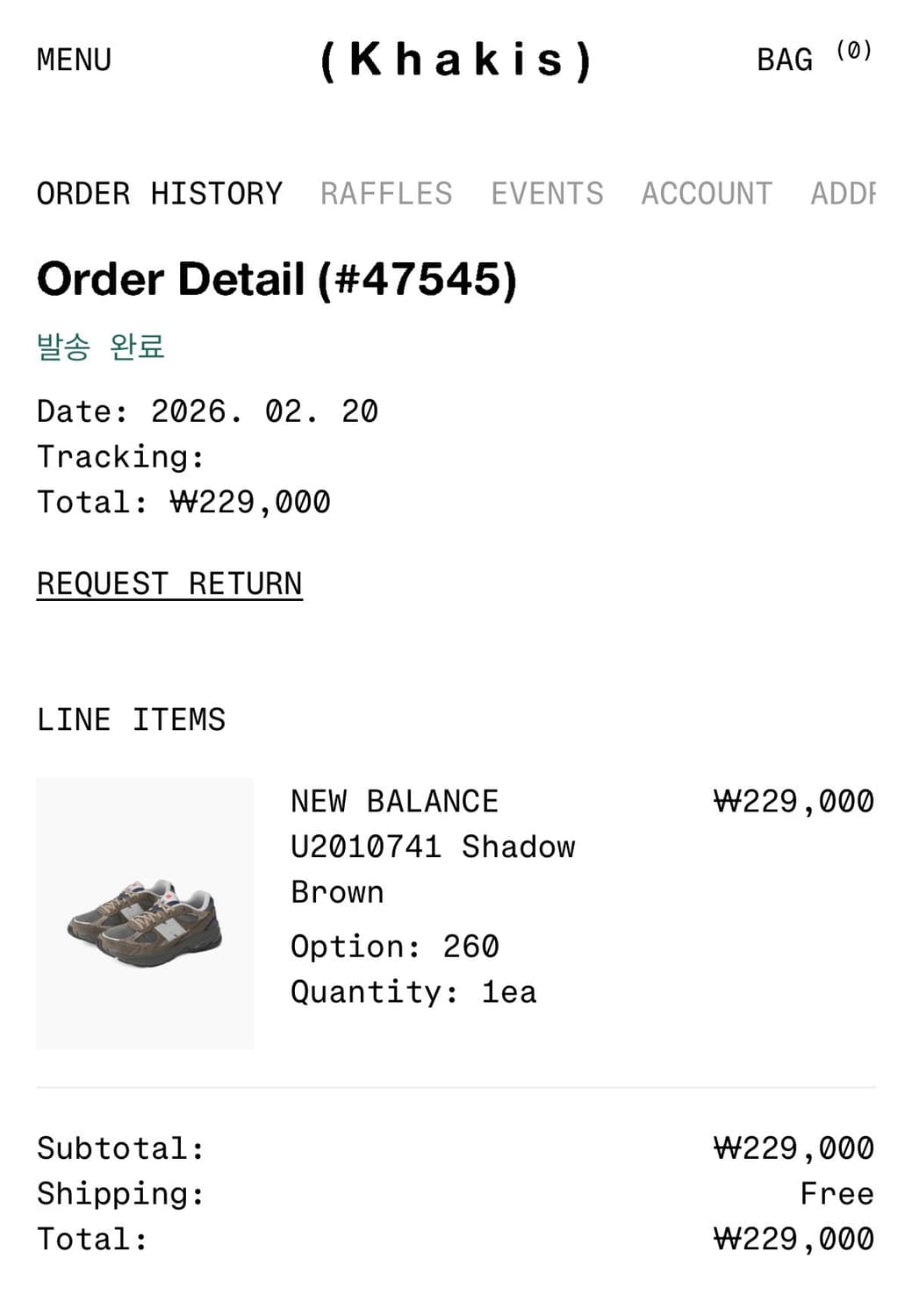Go to the EVENTS tab

547,193
